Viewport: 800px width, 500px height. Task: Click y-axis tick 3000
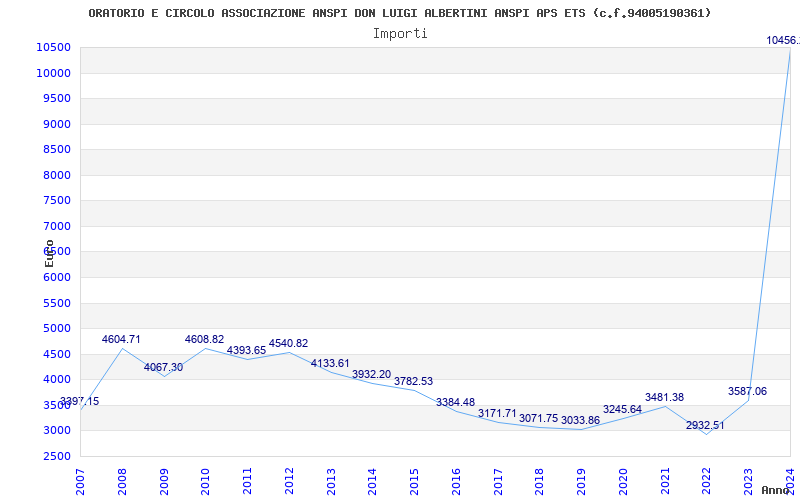tap(57, 431)
